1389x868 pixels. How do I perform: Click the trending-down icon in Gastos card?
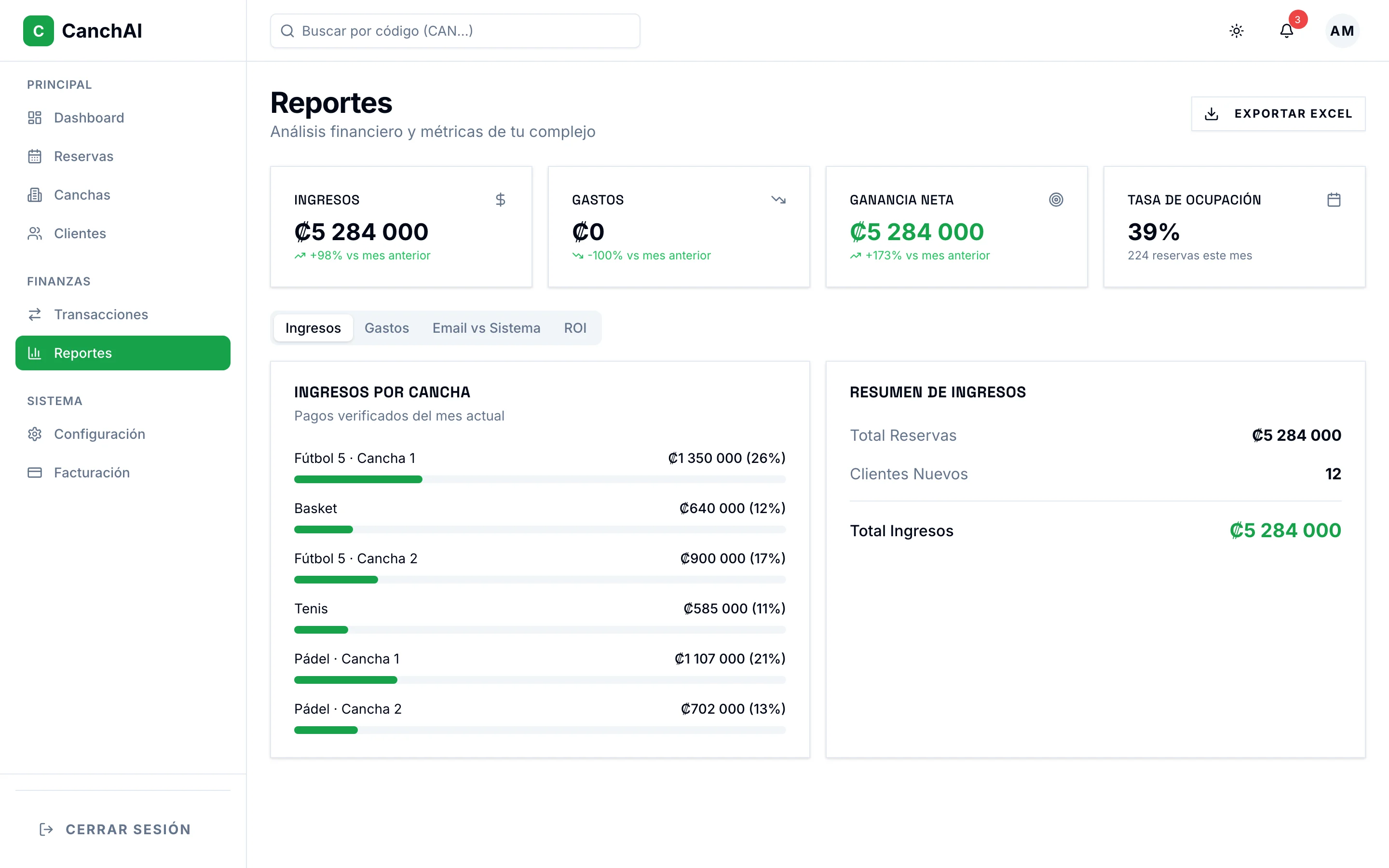tap(778, 199)
